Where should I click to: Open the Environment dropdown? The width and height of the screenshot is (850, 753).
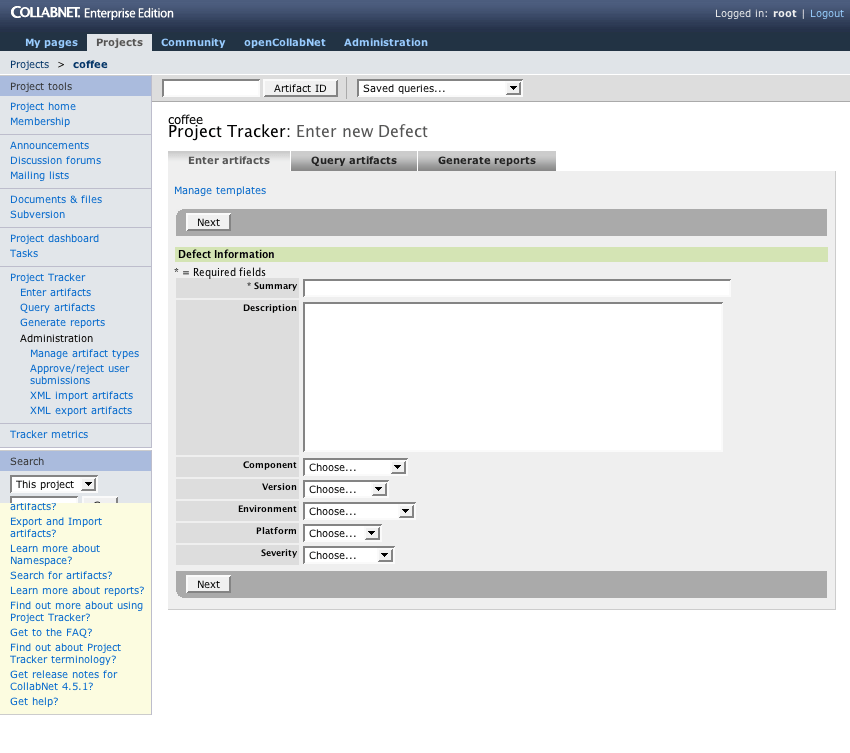[358, 511]
